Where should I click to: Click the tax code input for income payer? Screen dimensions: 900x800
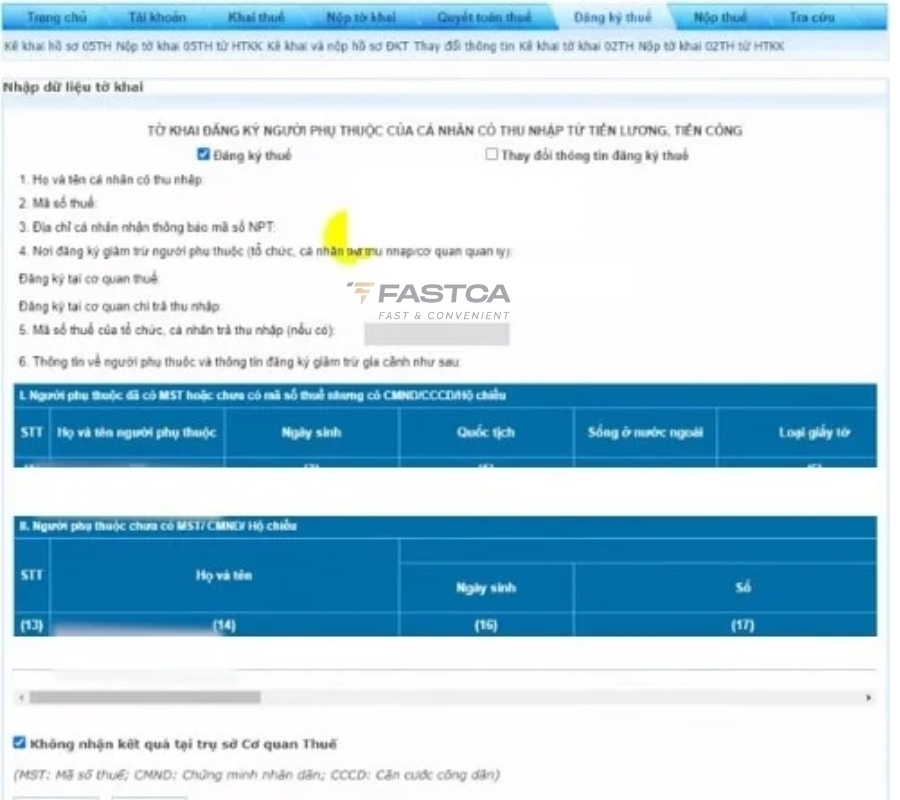pos(437,333)
